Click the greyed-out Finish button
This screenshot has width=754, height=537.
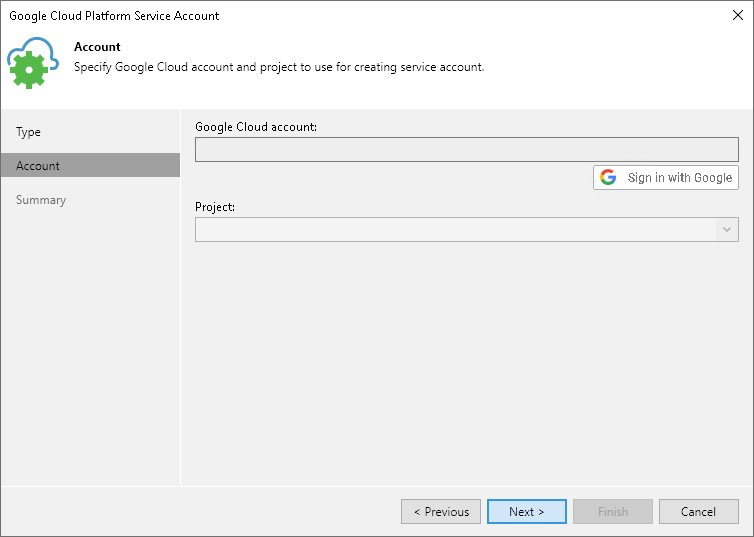point(613,512)
